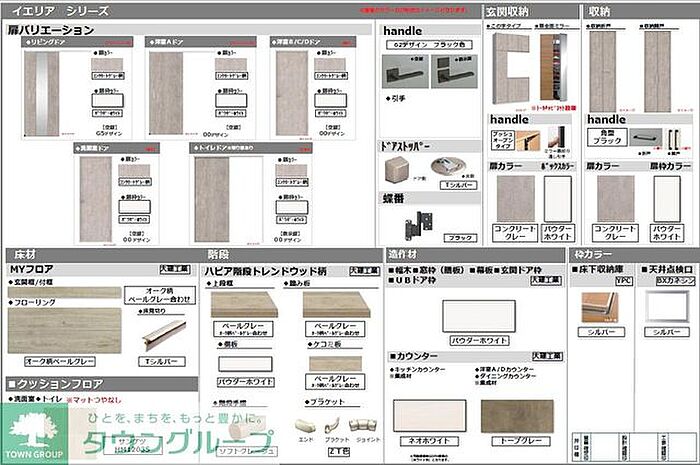Click the entrance storage cabinet image

(x=511, y=68)
